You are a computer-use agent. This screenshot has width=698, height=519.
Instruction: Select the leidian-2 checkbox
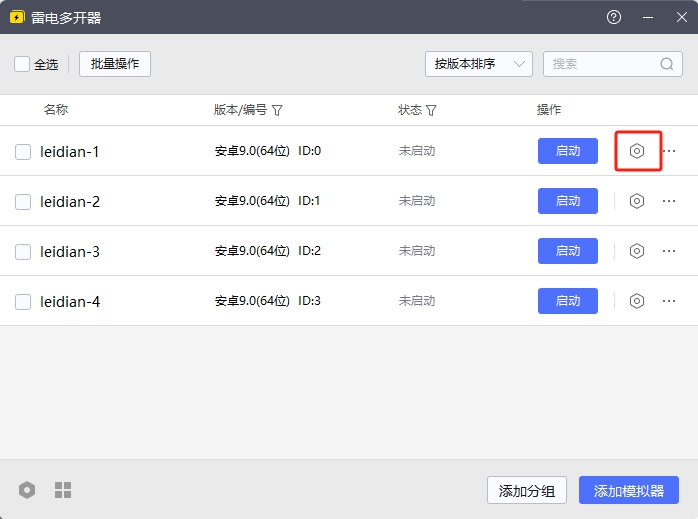(x=23, y=202)
